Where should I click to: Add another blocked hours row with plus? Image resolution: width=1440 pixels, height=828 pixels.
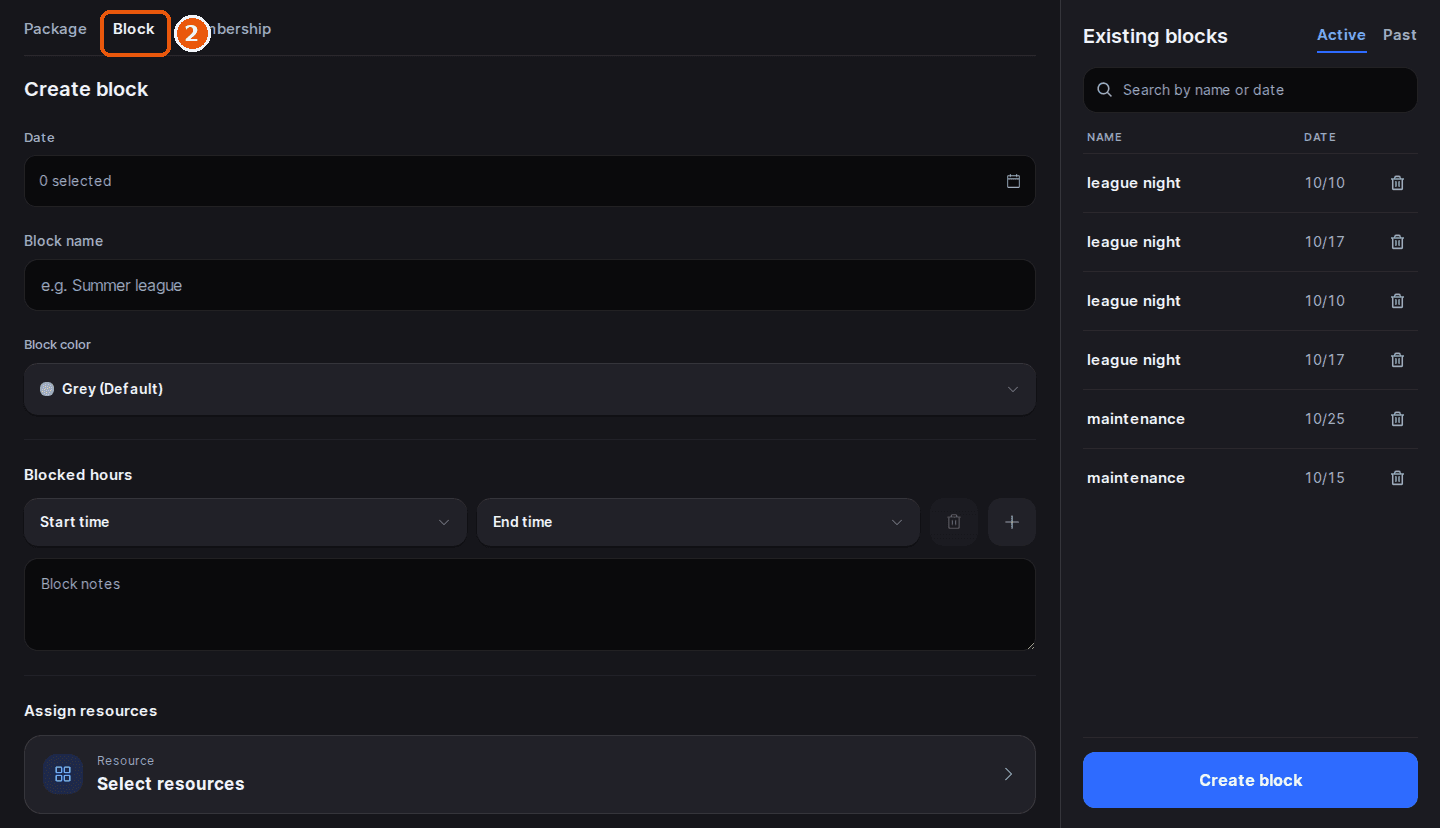[1012, 522]
